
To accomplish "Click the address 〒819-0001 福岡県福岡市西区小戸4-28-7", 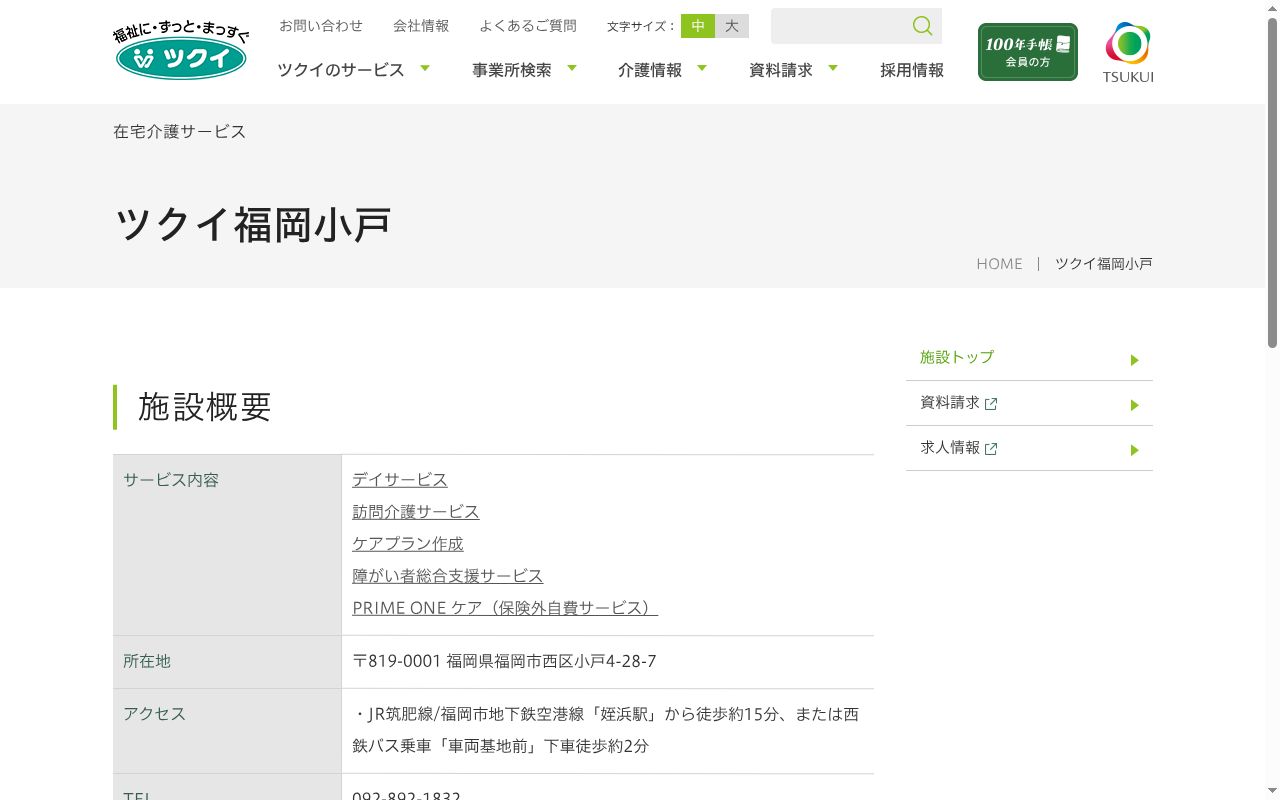I will tap(504, 661).
